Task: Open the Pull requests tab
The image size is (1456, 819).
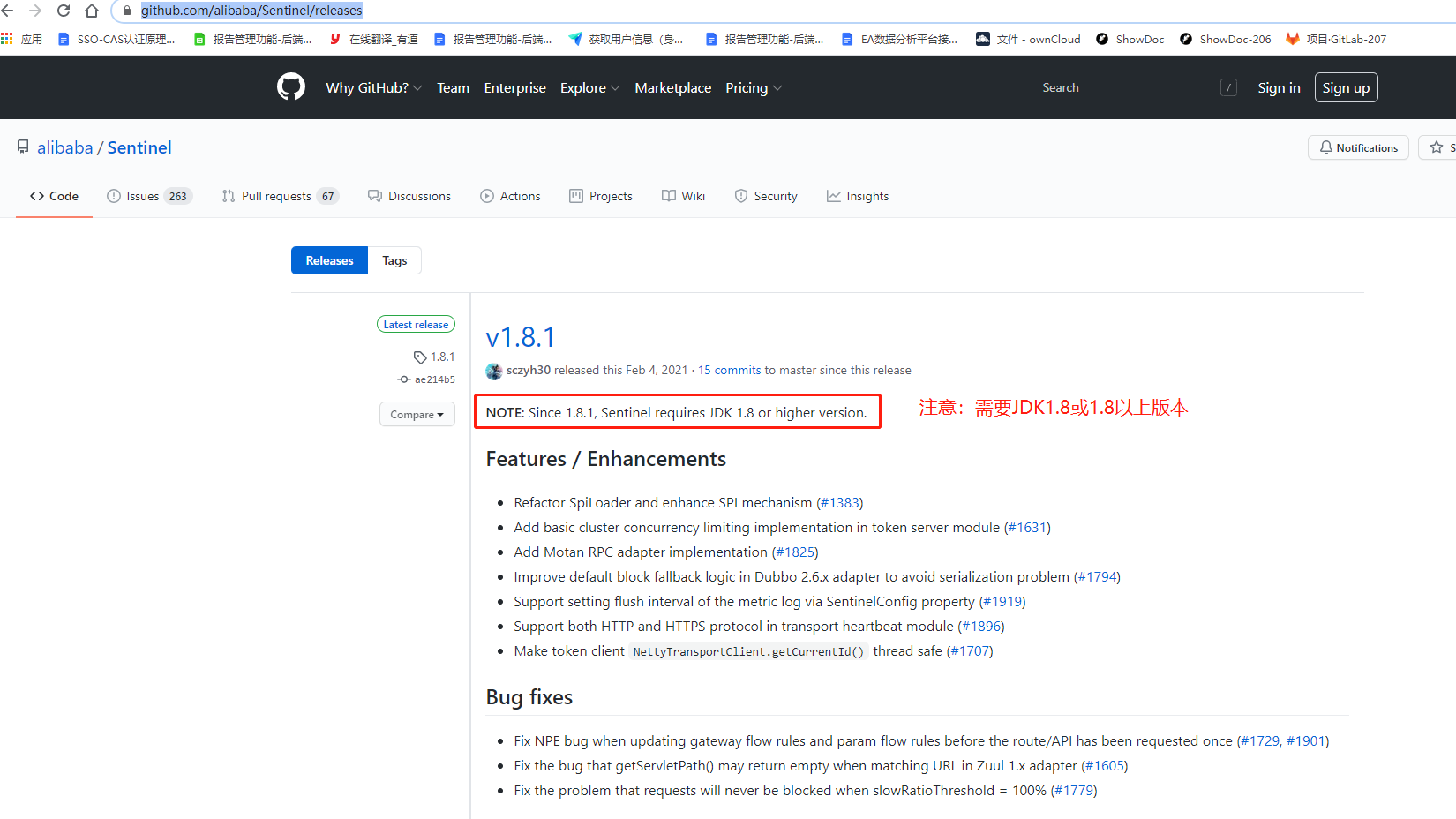Action: pyautogui.click(x=281, y=196)
